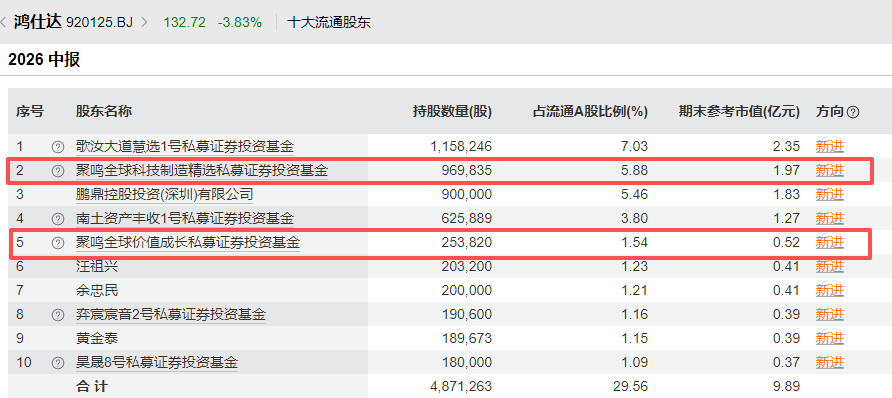Click shareholder name 黄金泰
The image size is (892, 398).
pos(97,338)
